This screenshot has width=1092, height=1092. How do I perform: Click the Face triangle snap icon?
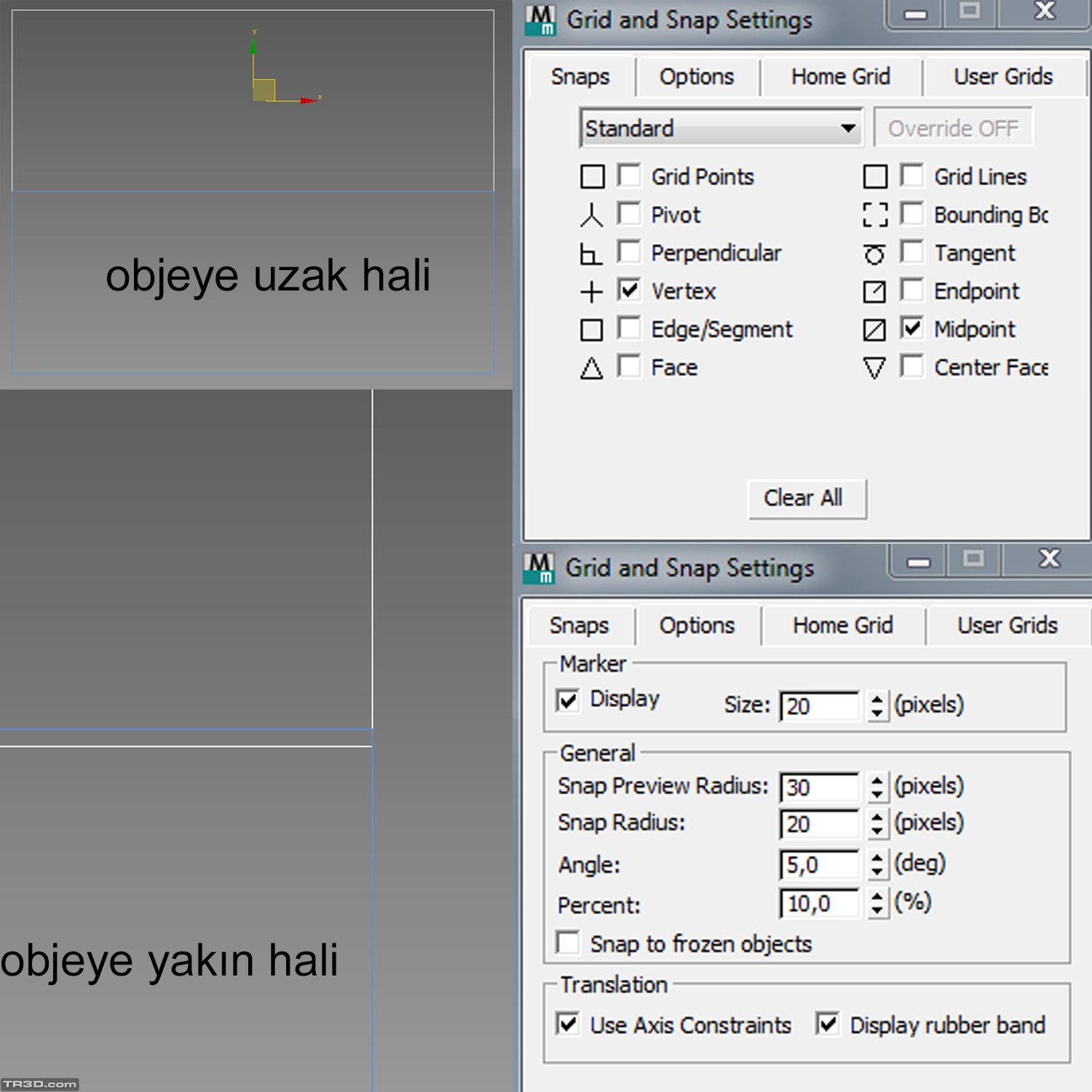pyautogui.click(x=591, y=368)
